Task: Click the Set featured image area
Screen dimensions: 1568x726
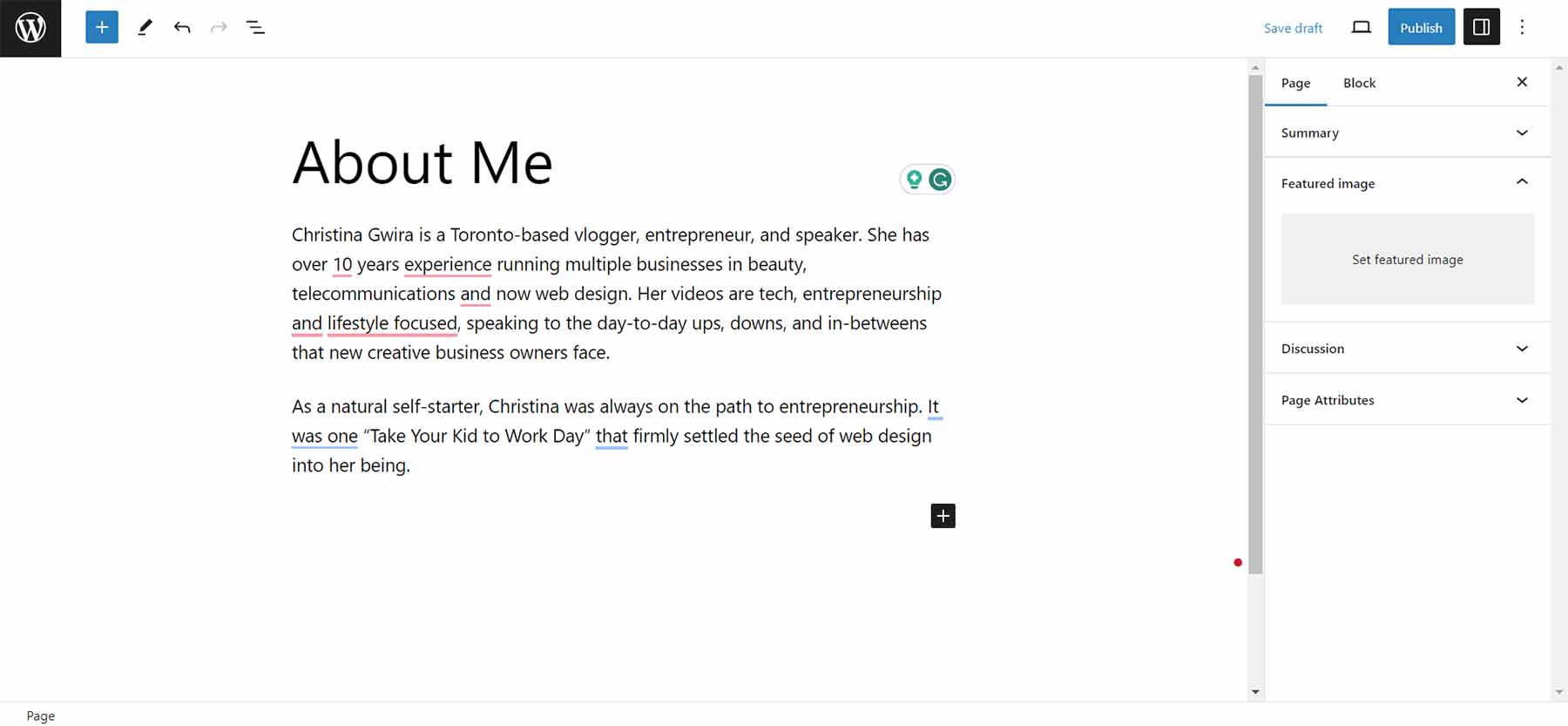Action: (1407, 260)
